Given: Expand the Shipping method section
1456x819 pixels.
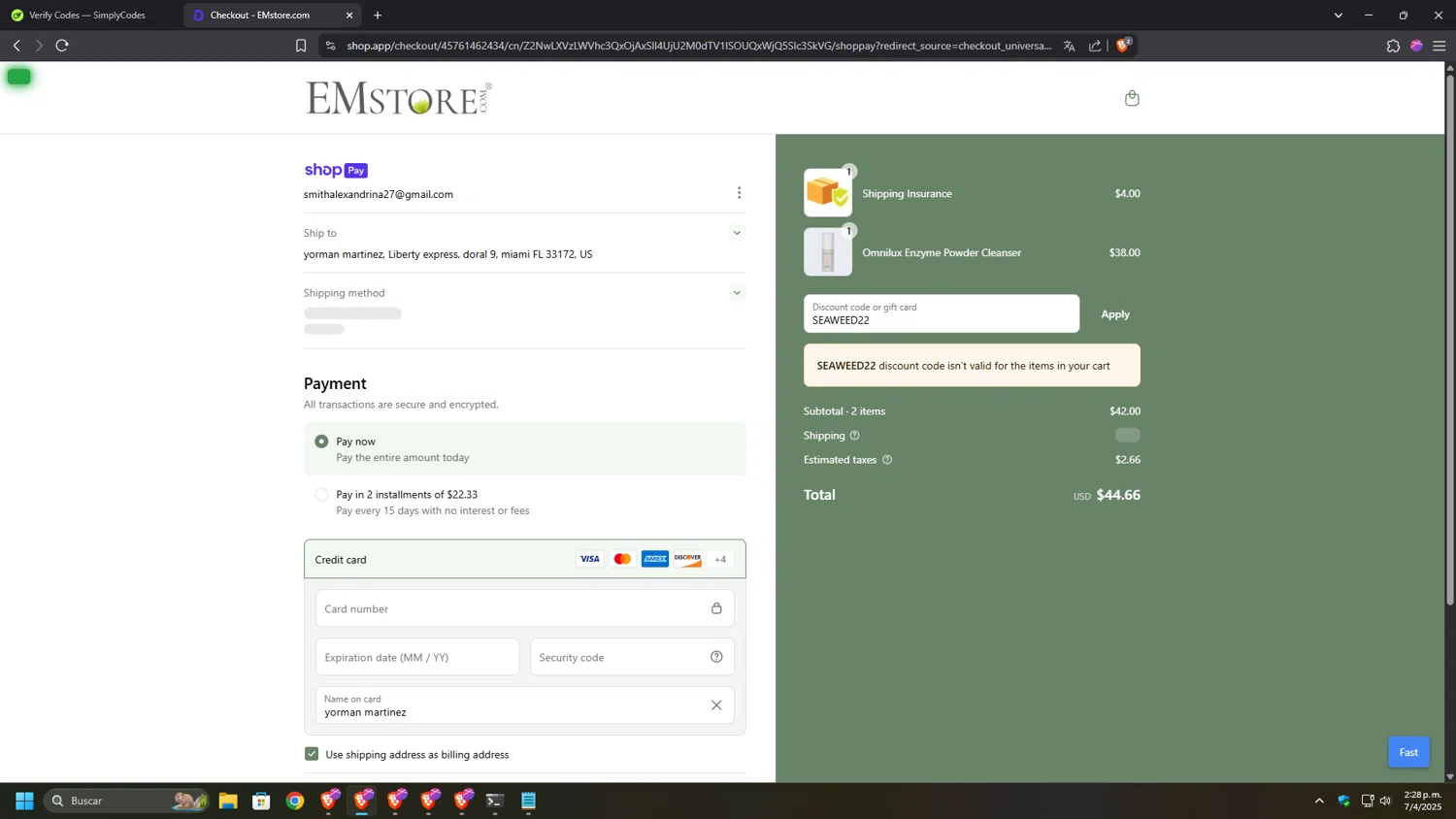Looking at the screenshot, I should (x=737, y=293).
